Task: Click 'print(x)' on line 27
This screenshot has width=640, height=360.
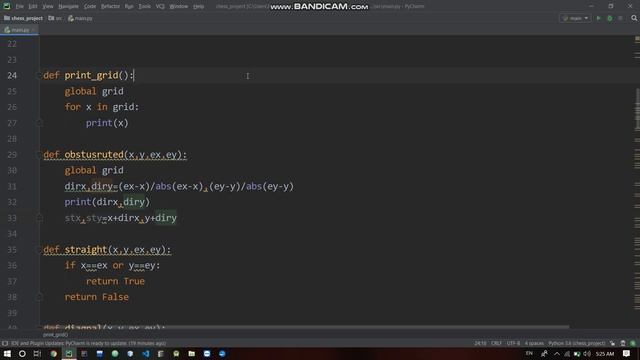Action: [107, 123]
